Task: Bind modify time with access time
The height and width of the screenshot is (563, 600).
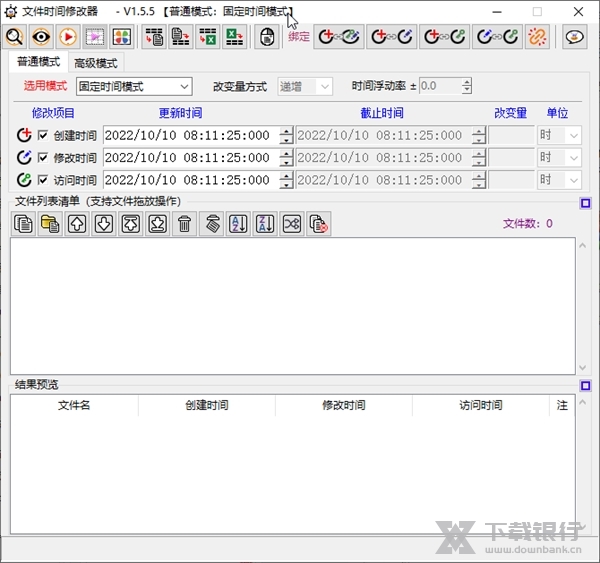Action: [497, 37]
